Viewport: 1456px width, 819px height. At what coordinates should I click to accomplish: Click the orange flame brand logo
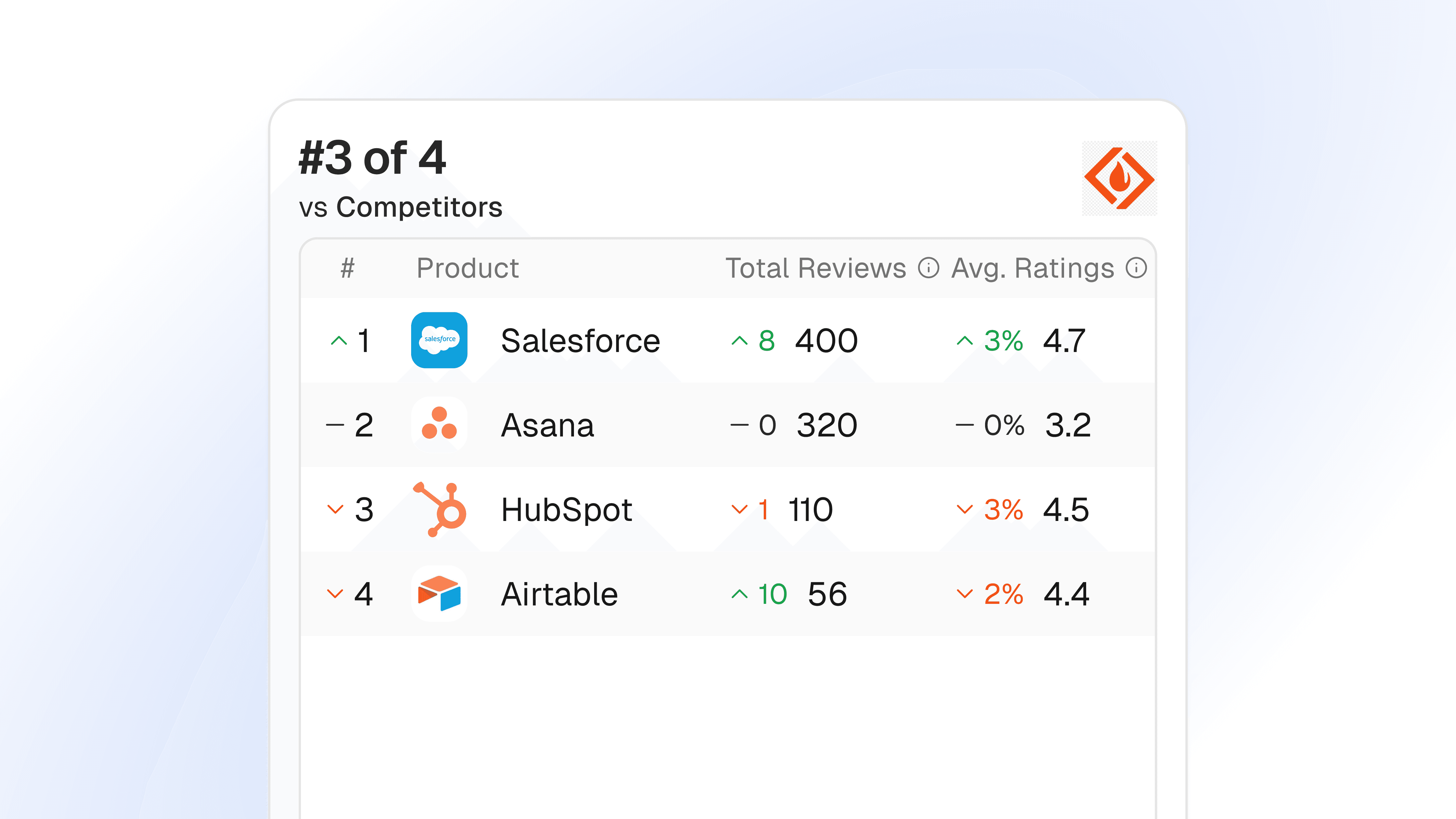pos(1119,179)
